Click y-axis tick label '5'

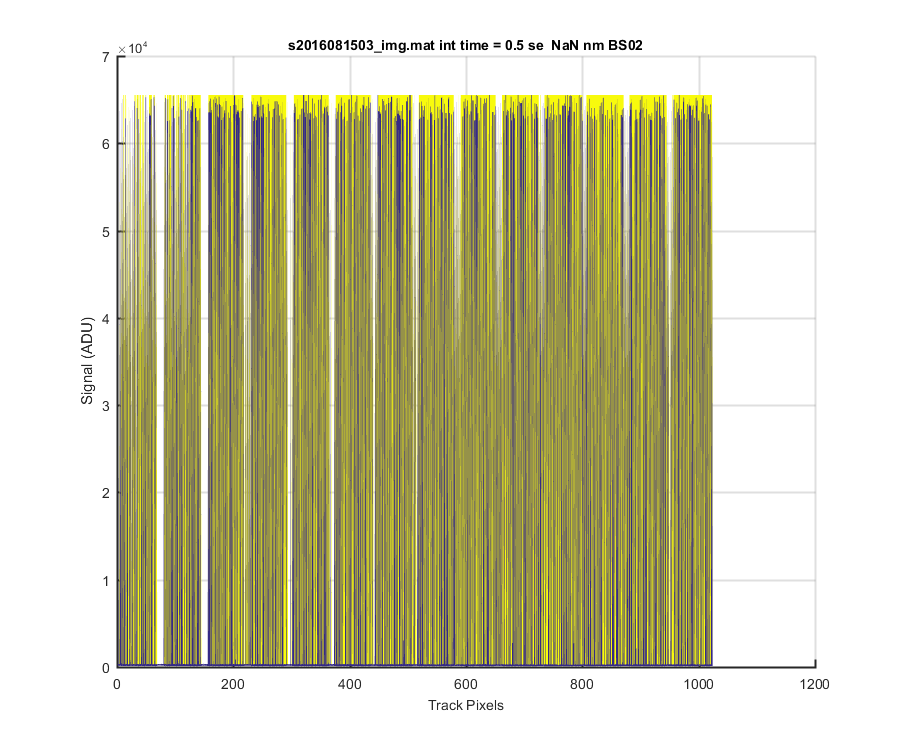tap(106, 232)
